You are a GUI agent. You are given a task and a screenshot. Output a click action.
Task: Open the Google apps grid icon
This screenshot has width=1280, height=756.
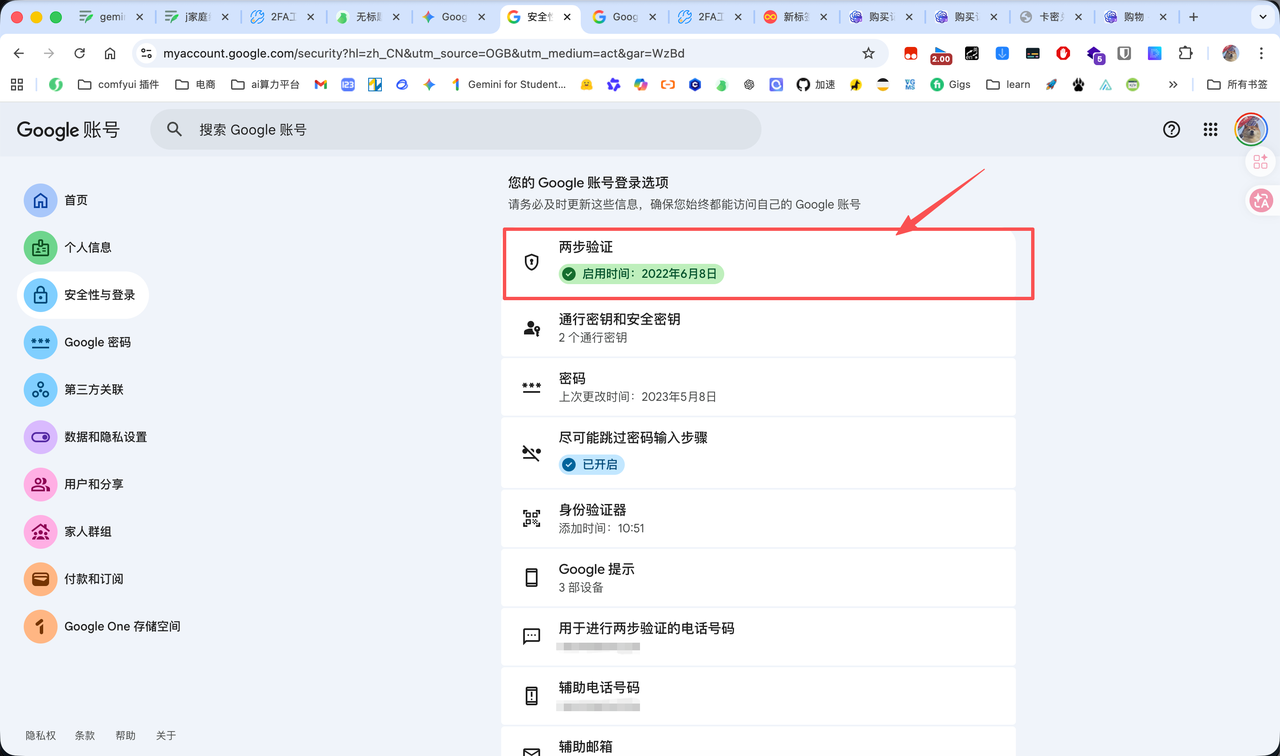1210,129
